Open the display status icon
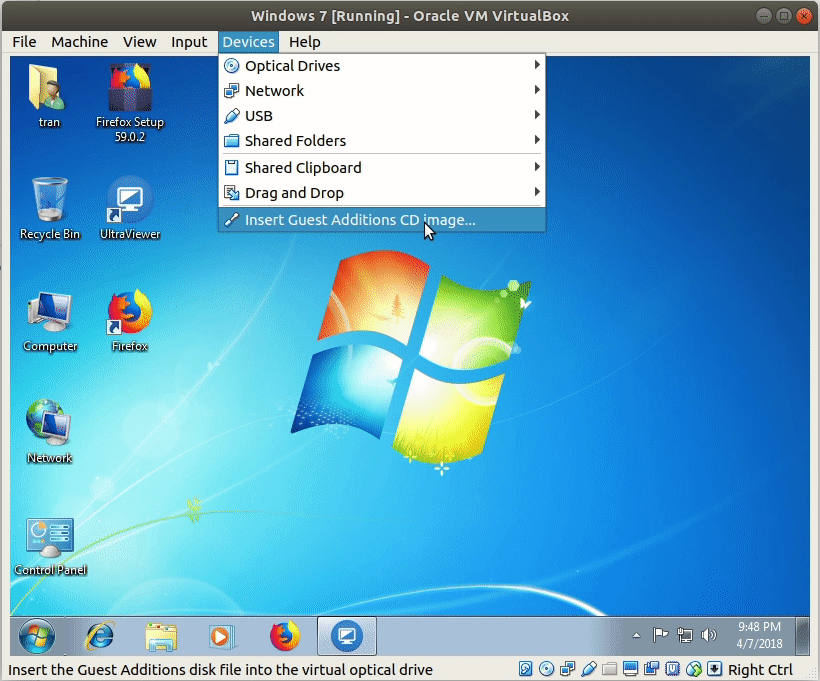 pyautogui.click(x=630, y=669)
